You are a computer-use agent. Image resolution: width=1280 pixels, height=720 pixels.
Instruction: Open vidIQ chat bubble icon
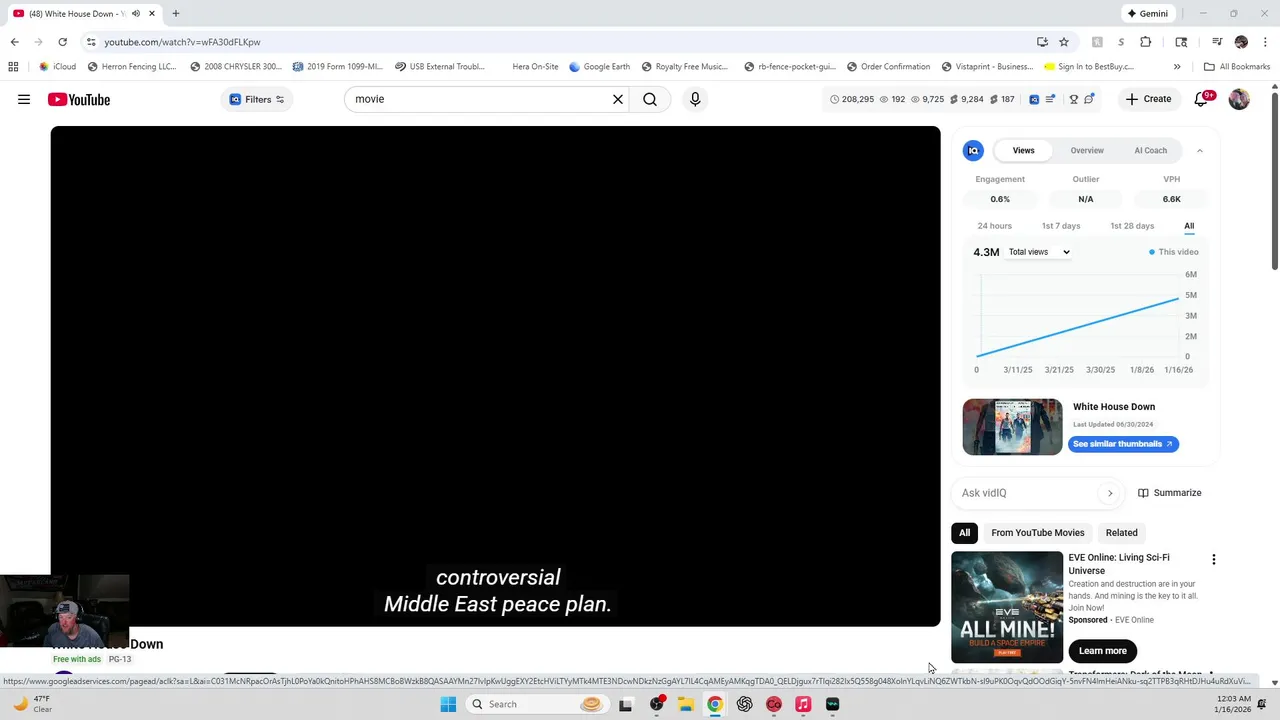pyautogui.click(x=1089, y=99)
